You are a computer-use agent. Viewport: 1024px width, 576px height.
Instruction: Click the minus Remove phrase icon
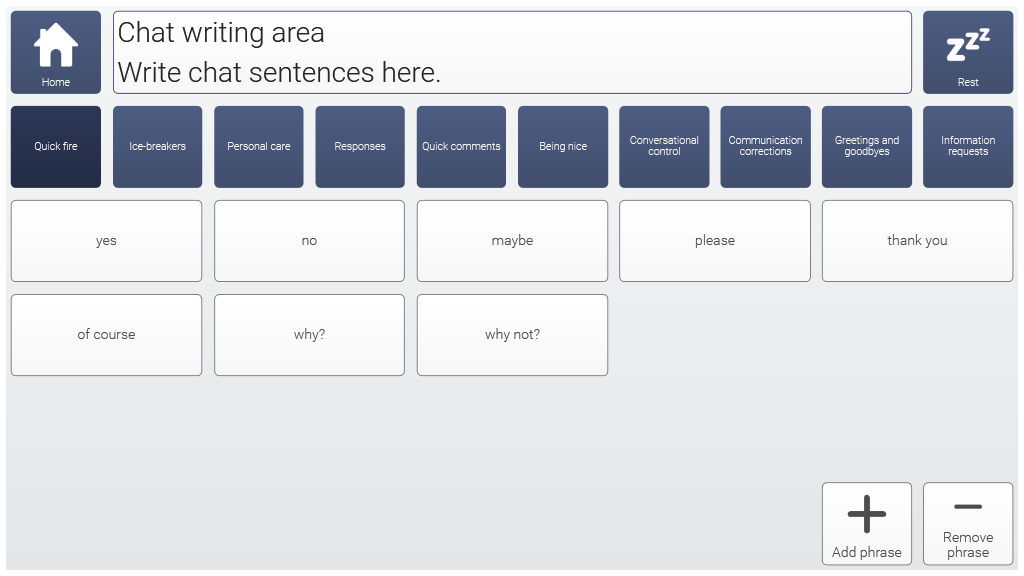point(967,508)
